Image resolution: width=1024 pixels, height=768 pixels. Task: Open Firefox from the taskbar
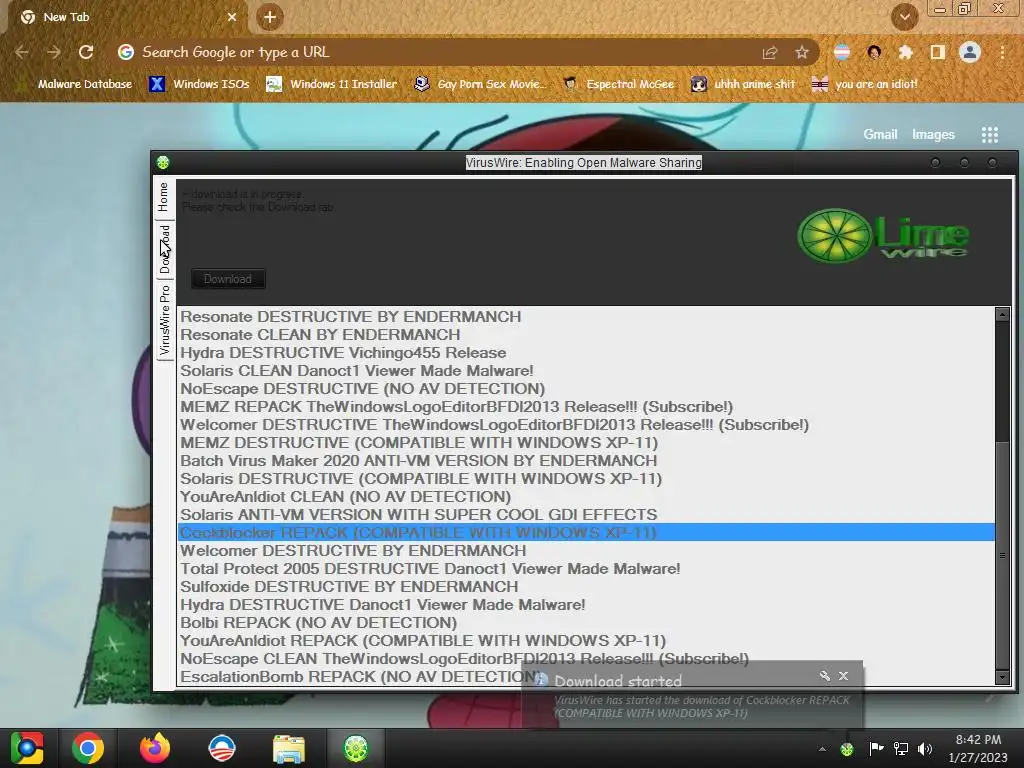tap(155, 748)
